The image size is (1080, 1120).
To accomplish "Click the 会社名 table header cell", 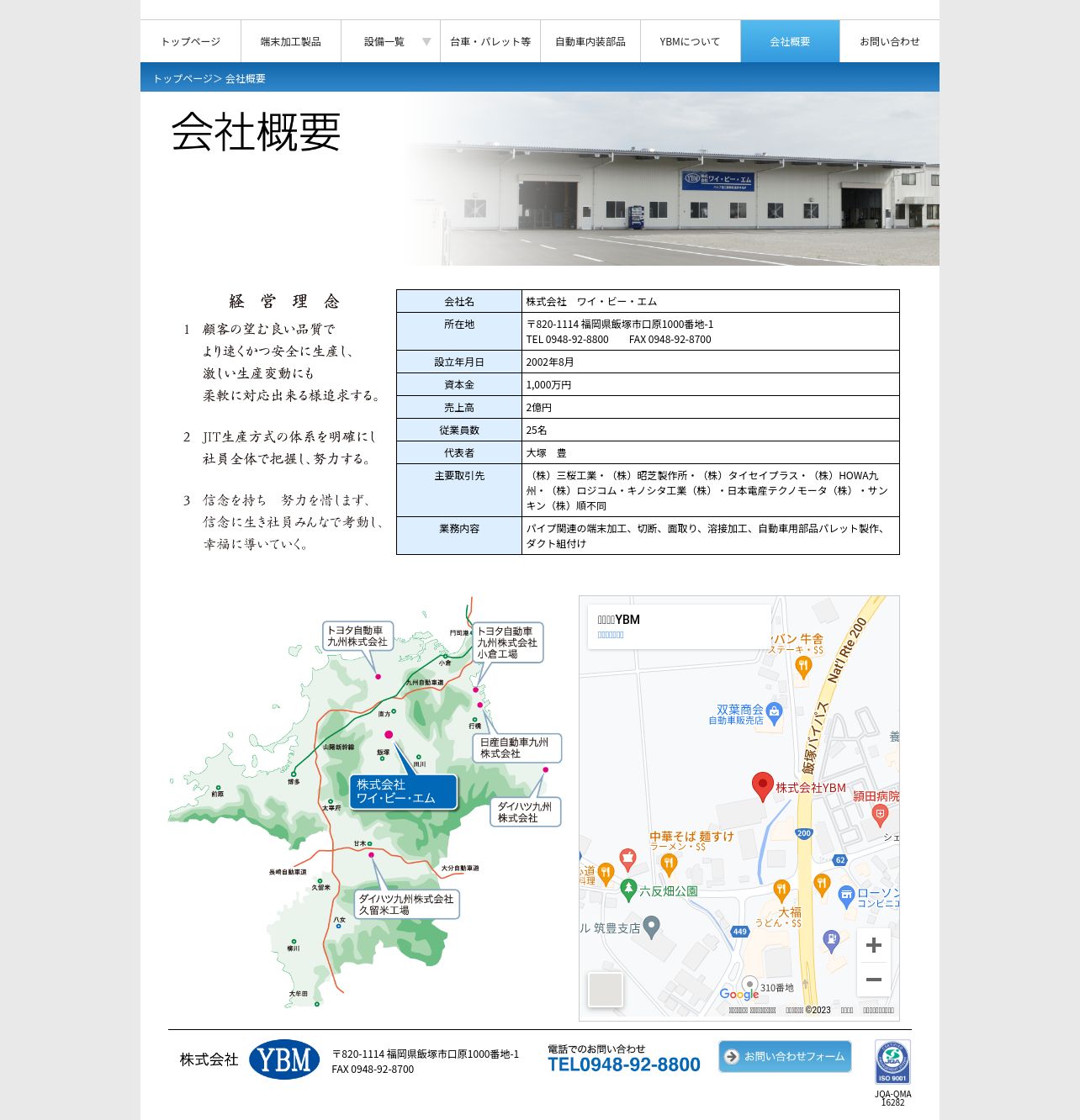I will 459,301.
